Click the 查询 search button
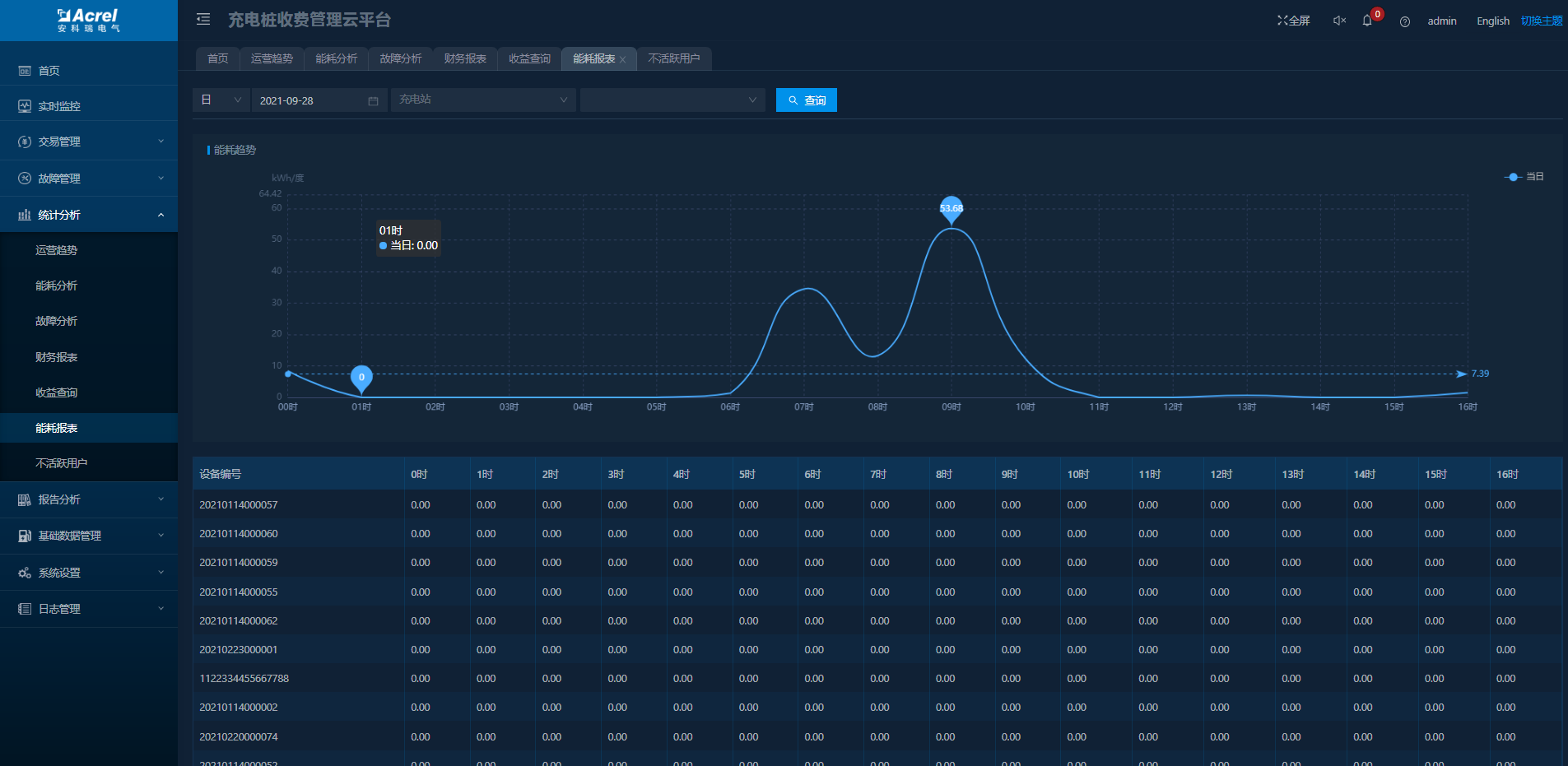This screenshot has width=1568, height=766. pos(806,100)
